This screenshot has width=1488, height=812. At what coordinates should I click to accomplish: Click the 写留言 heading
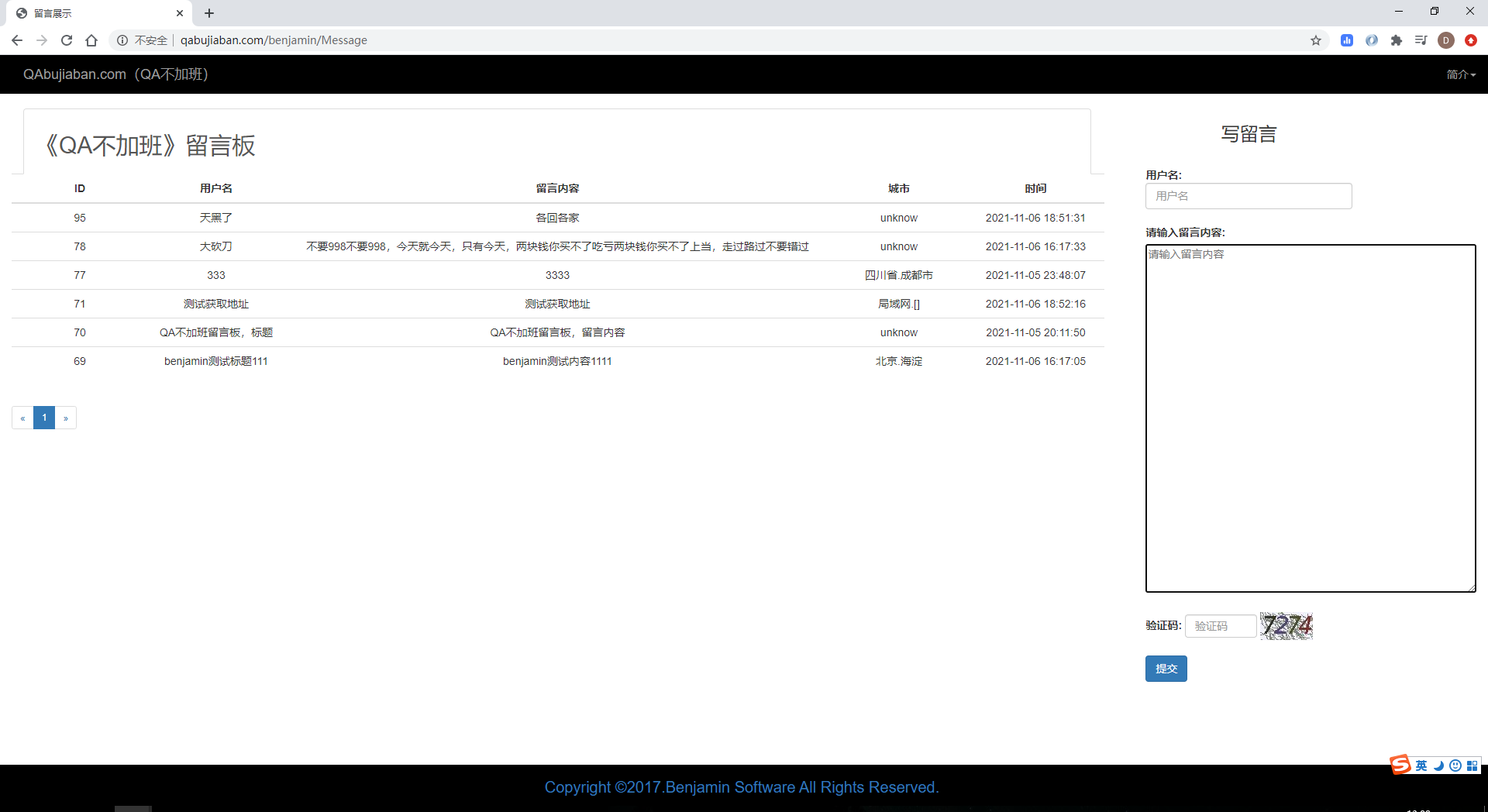(x=1249, y=134)
